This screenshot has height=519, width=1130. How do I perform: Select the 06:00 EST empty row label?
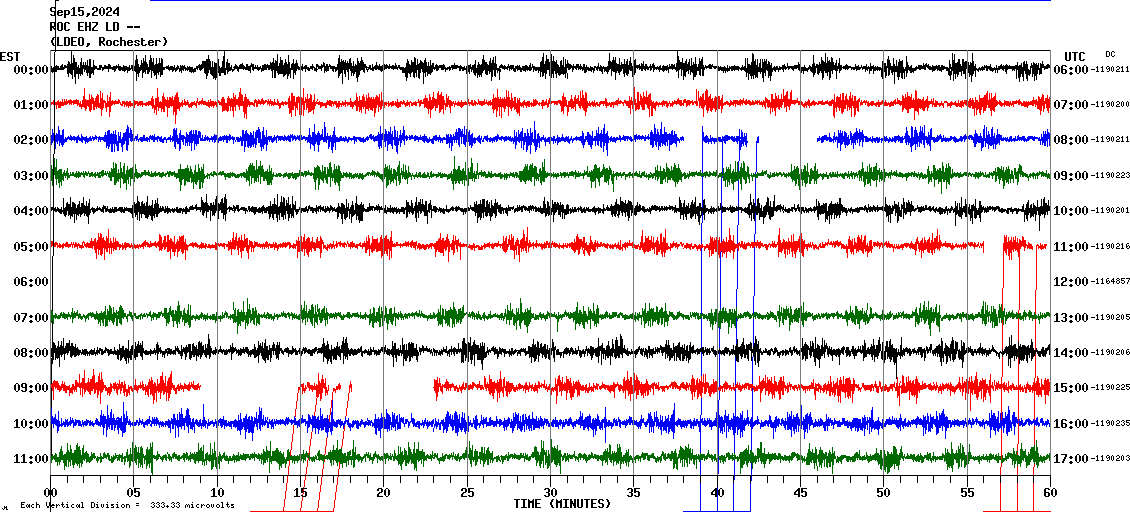[32, 282]
